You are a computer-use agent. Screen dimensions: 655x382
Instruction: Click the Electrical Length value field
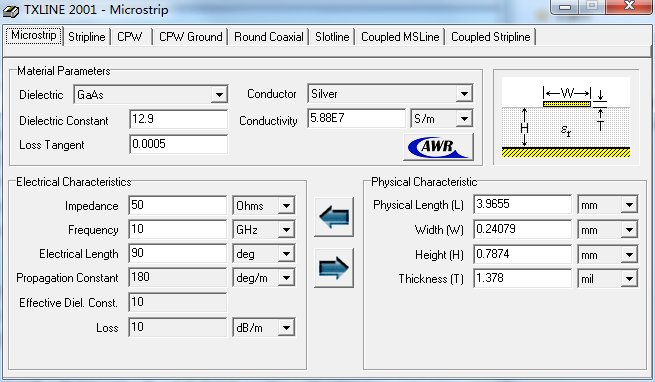tap(178, 253)
